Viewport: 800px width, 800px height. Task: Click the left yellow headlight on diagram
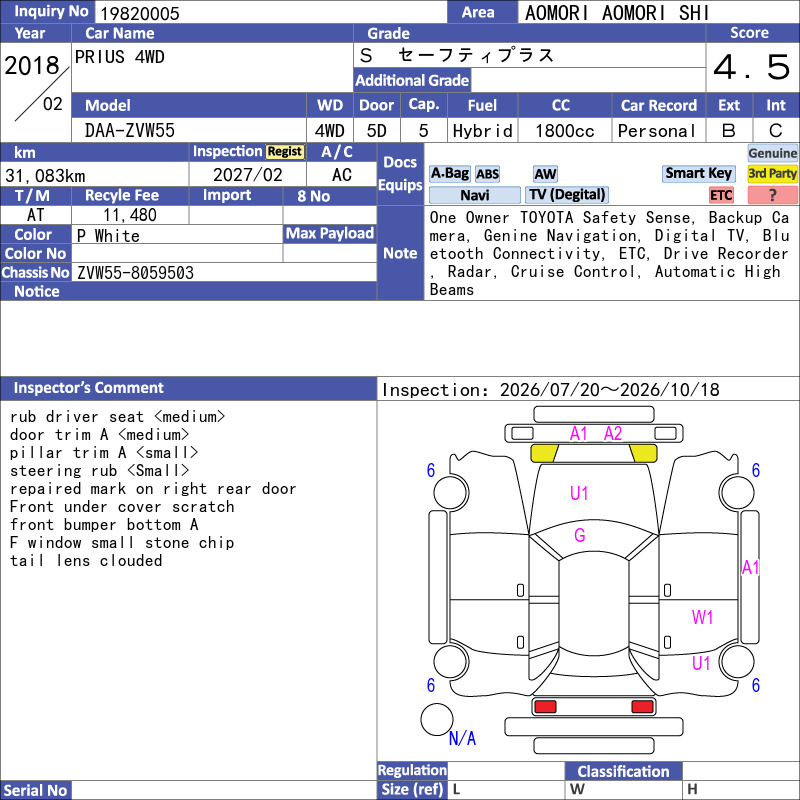pos(544,453)
